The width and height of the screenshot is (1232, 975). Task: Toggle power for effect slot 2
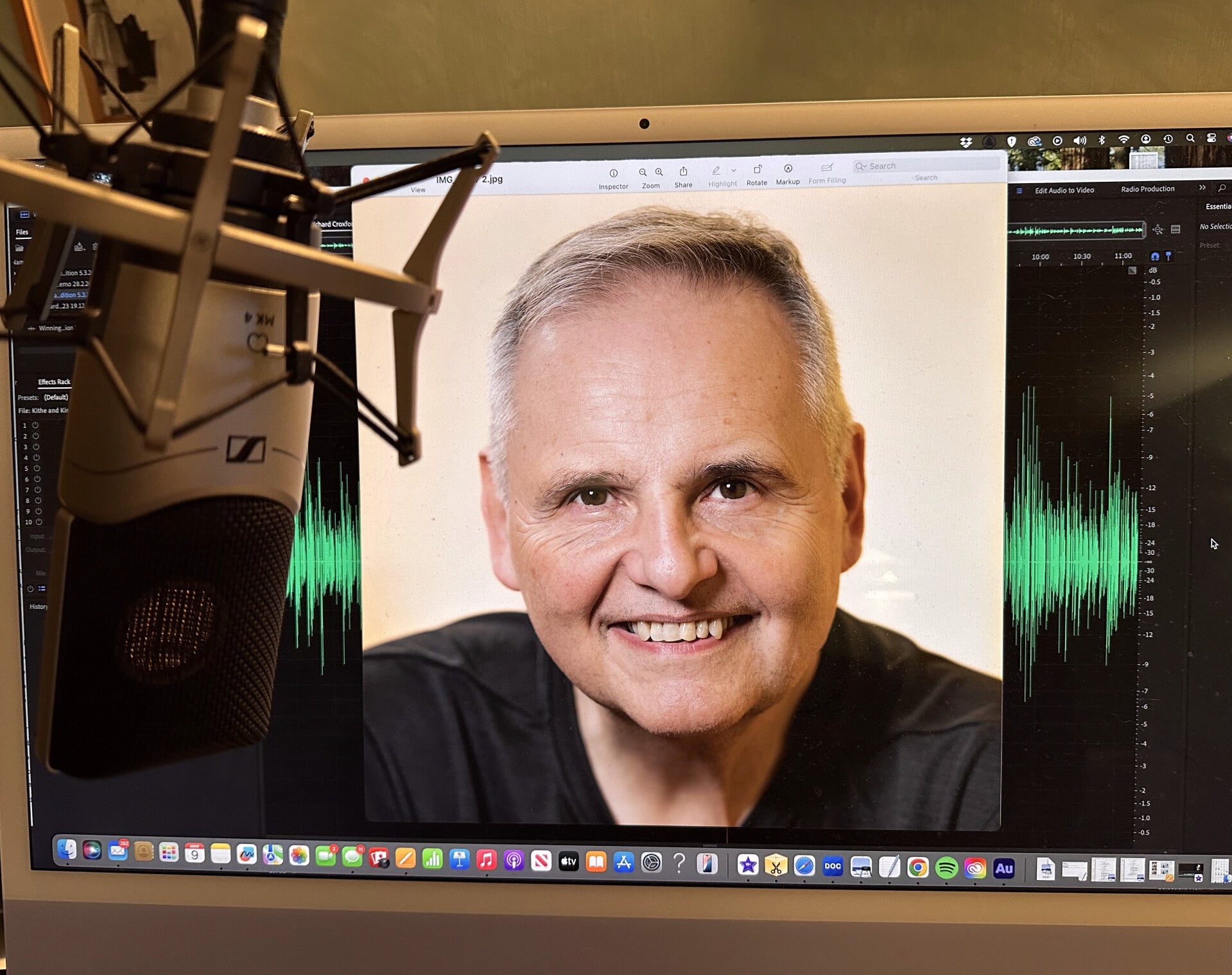pos(36,436)
